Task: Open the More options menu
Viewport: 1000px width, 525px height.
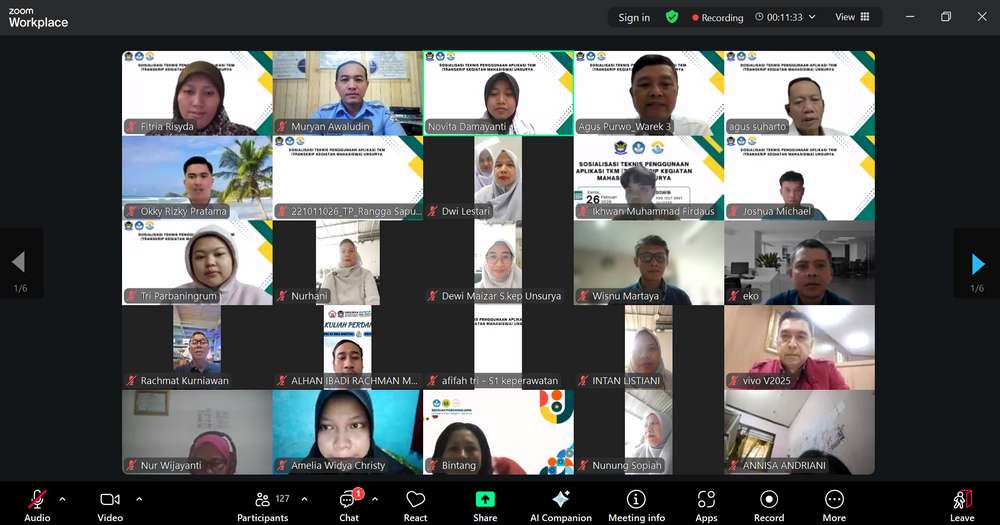Action: (x=834, y=504)
